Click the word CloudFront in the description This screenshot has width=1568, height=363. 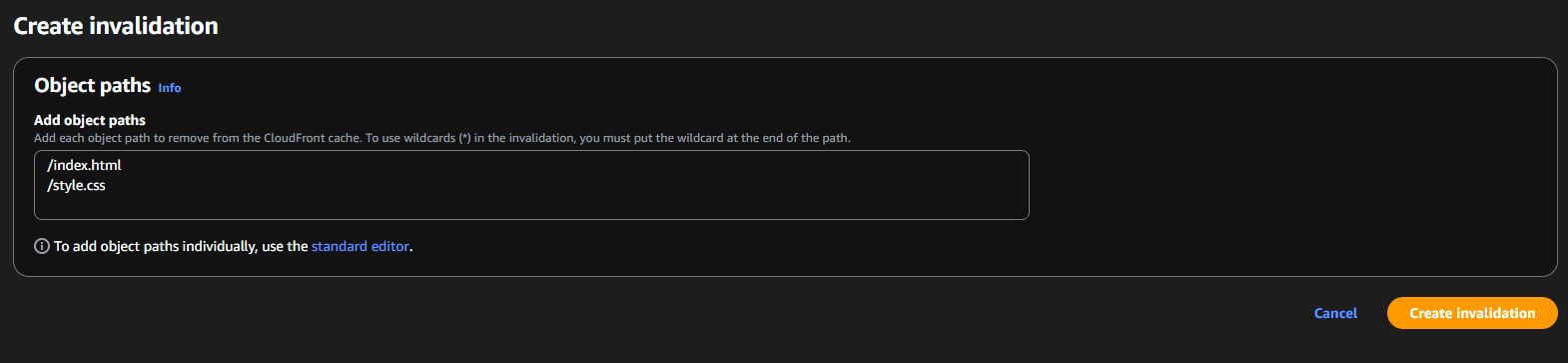(x=295, y=138)
